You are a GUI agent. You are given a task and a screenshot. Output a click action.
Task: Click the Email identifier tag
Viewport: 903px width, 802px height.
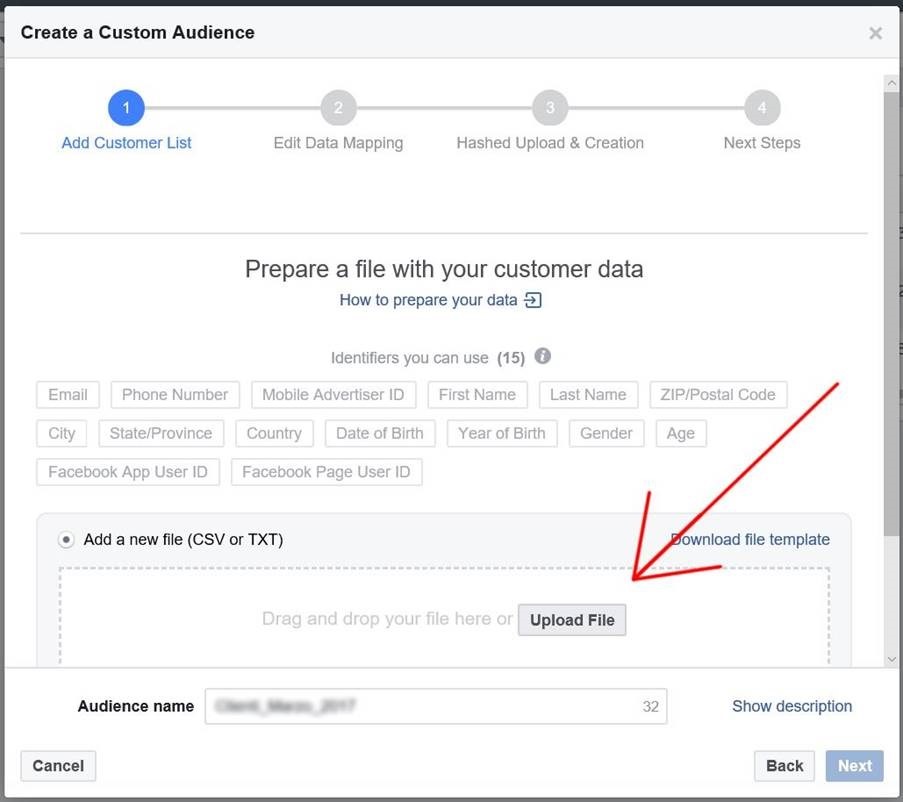coord(68,395)
